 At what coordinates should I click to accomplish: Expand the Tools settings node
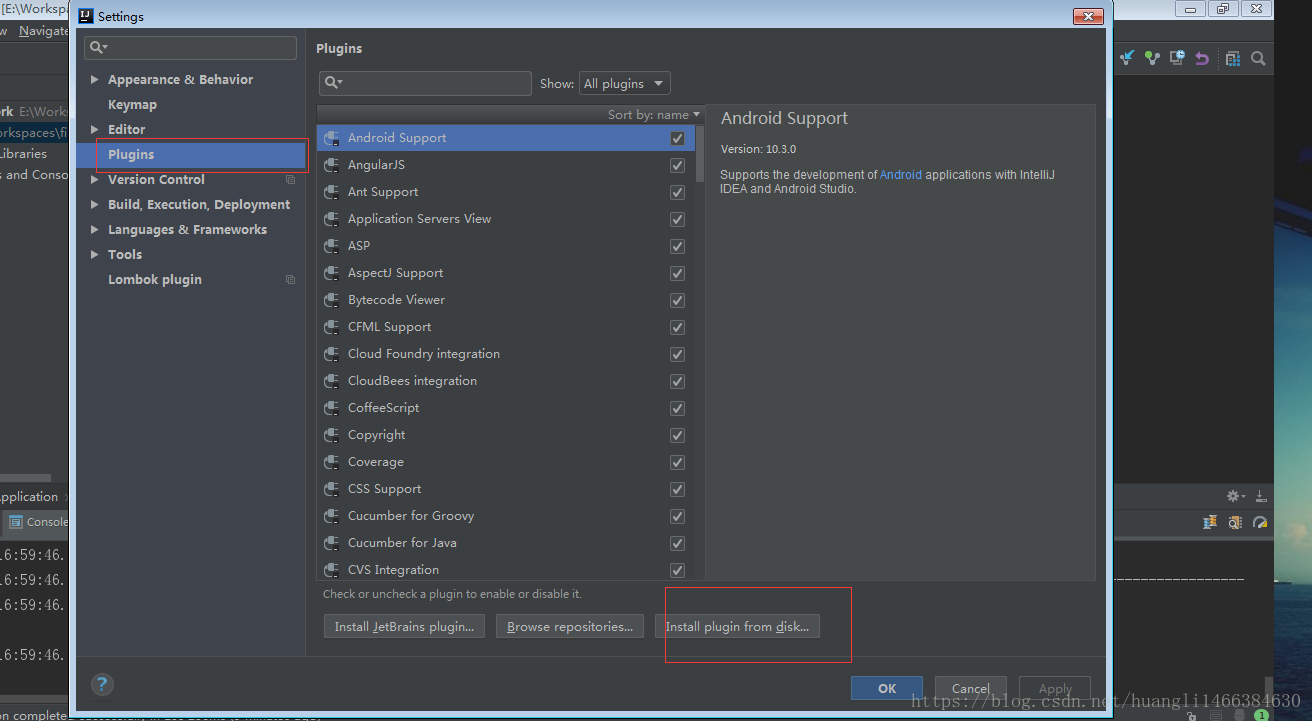pyautogui.click(x=95, y=255)
